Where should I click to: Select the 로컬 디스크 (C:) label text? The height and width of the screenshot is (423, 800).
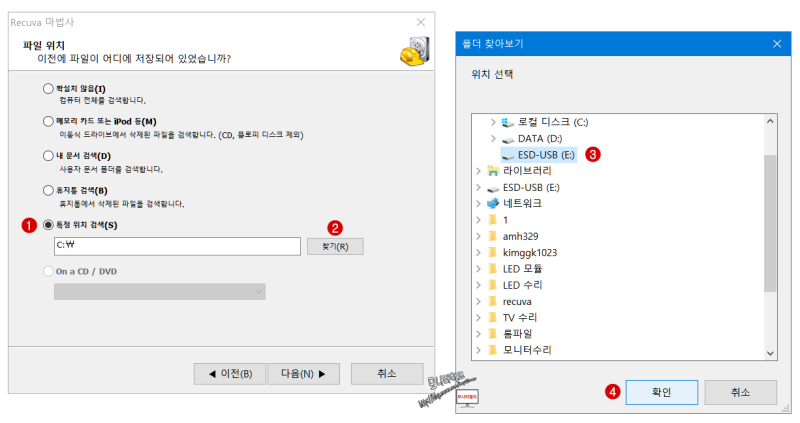(x=553, y=122)
